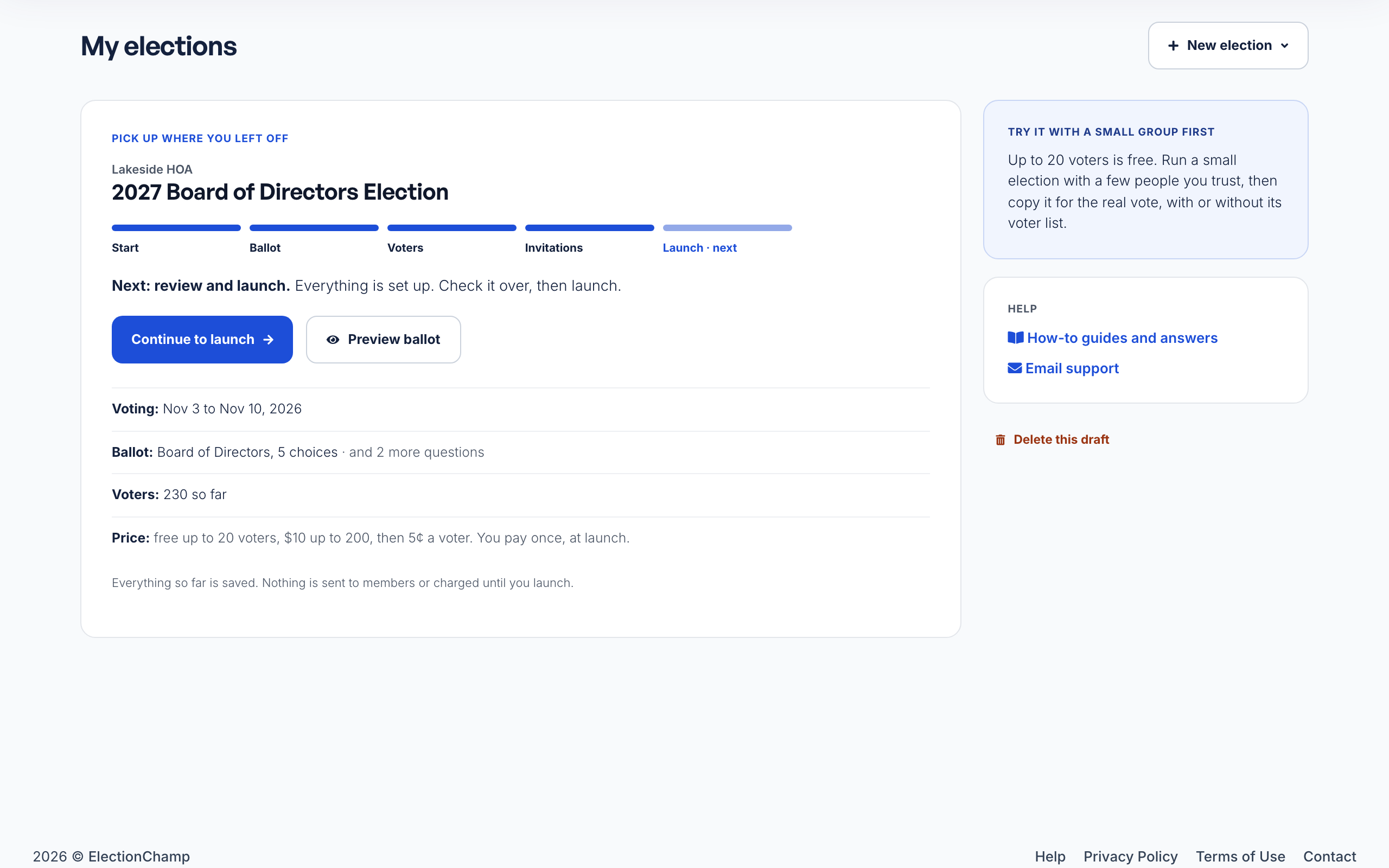
Task: Go to the Voters step label
Action: point(405,247)
